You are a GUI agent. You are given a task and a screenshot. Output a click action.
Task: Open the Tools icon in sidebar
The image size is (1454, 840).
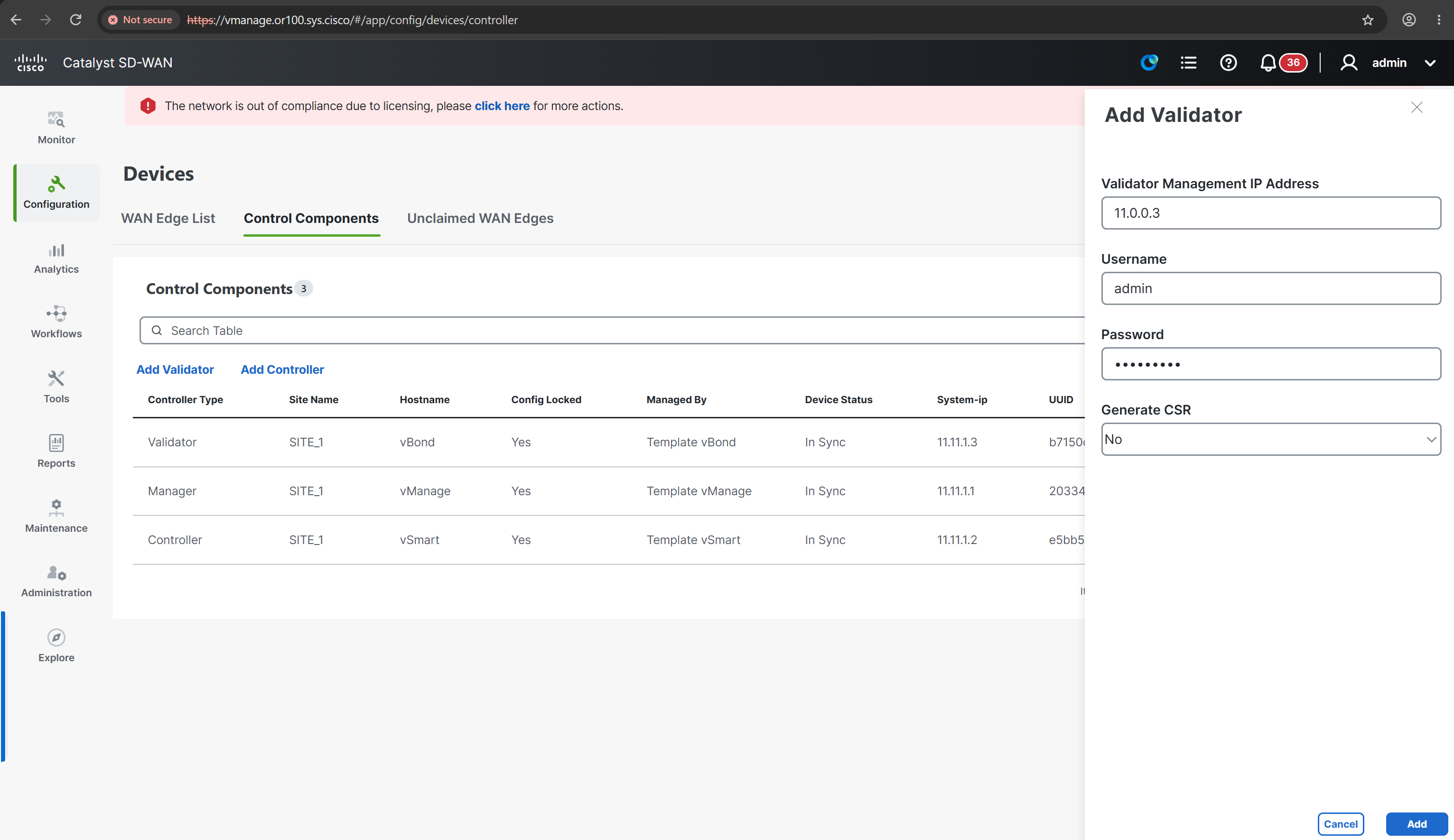tap(56, 378)
